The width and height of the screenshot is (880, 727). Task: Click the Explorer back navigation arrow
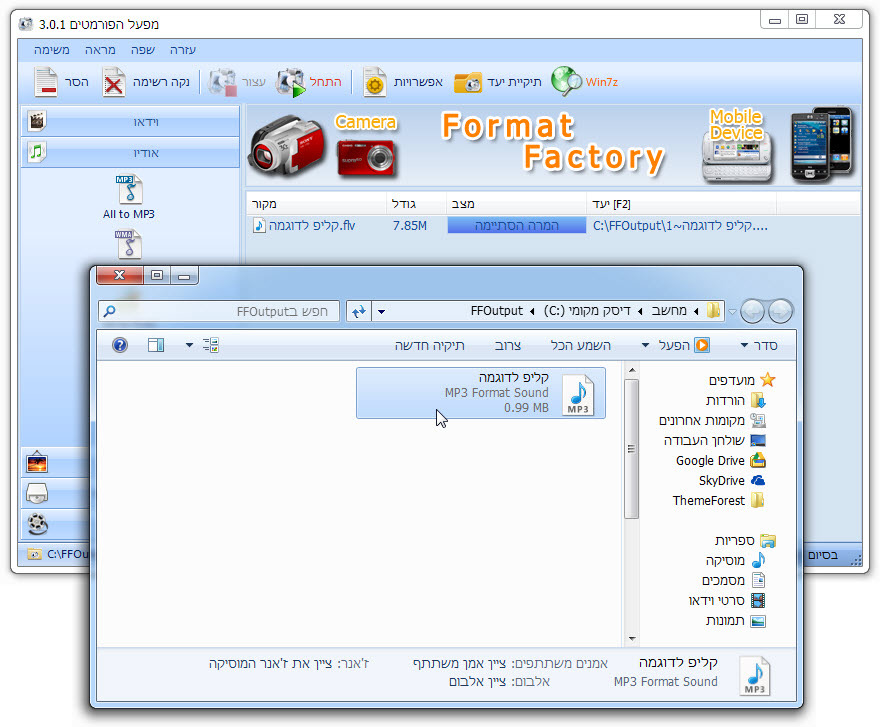(x=780, y=311)
